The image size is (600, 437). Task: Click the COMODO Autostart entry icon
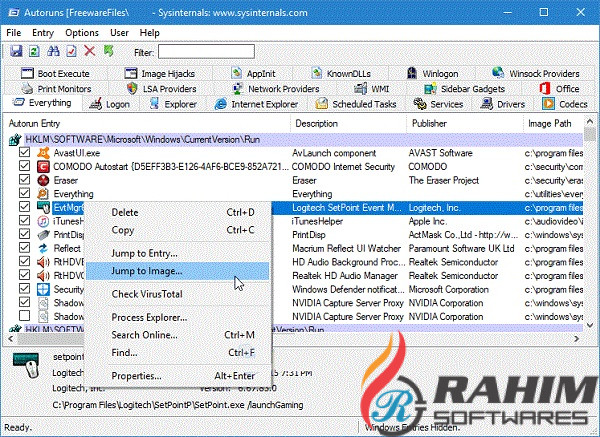click(x=44, y=166)
